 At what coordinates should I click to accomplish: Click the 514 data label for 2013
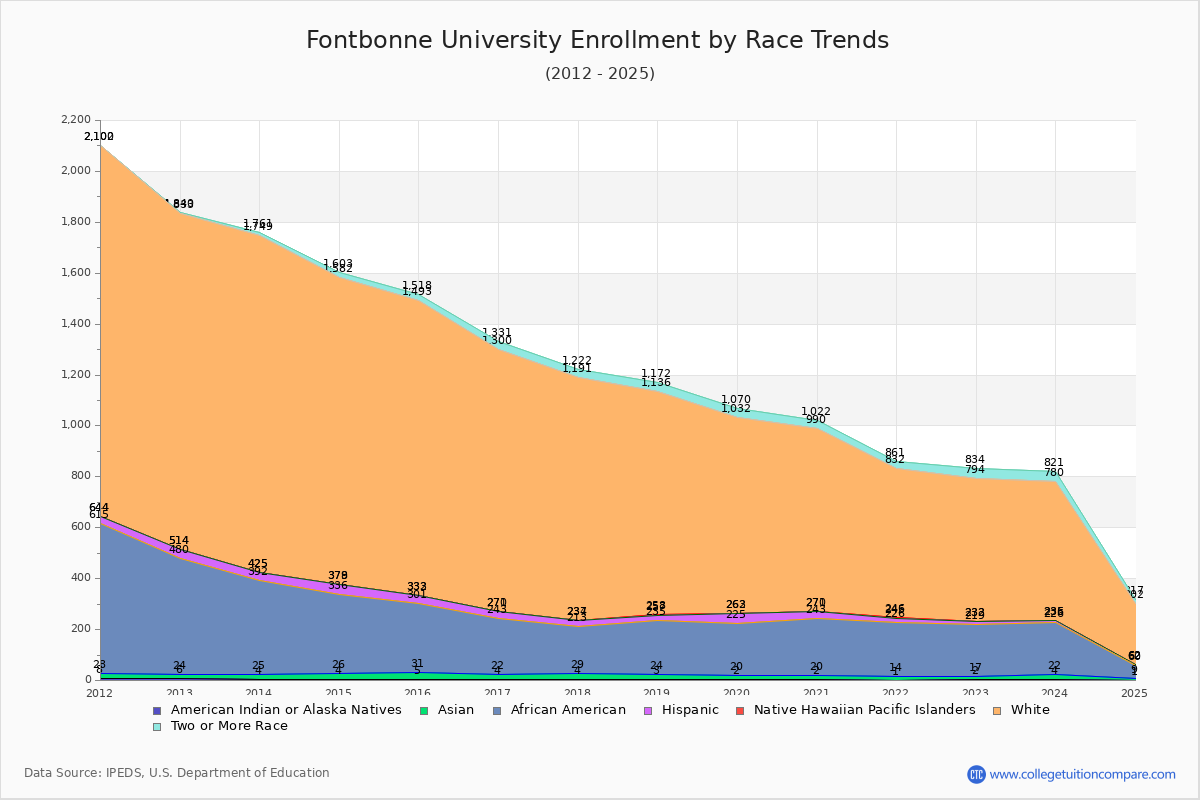[x=179, y=540]
